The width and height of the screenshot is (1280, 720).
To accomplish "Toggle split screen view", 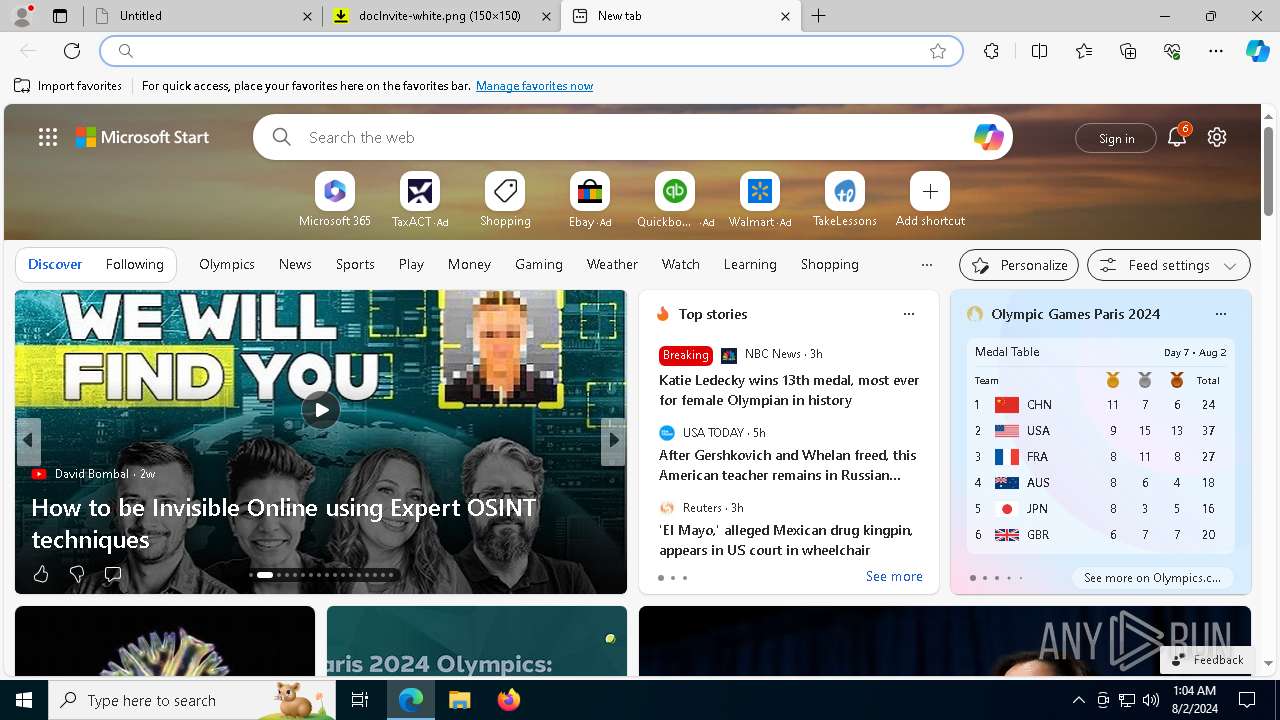I will coord(1039,51).
